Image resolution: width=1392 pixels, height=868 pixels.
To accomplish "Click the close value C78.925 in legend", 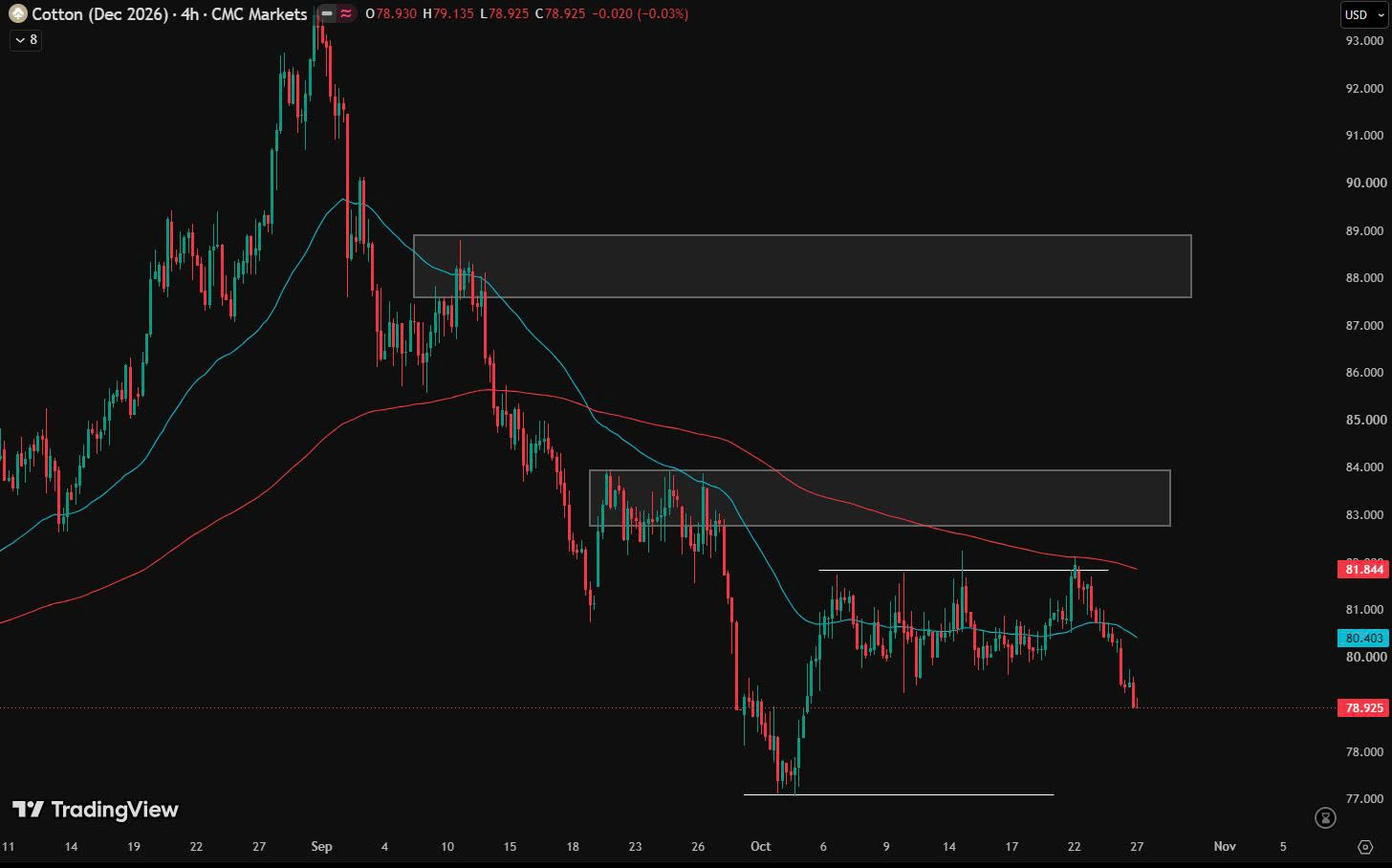I will coord(560,13).
